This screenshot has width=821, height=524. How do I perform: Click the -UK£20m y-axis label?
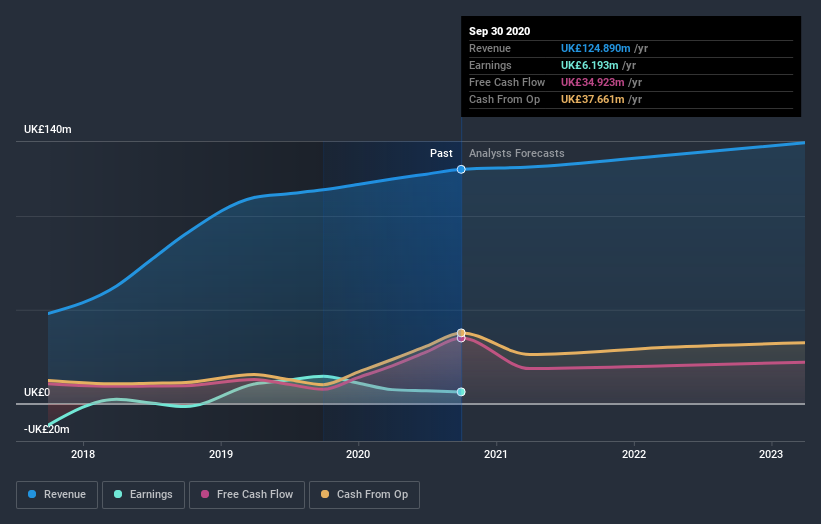47,429
